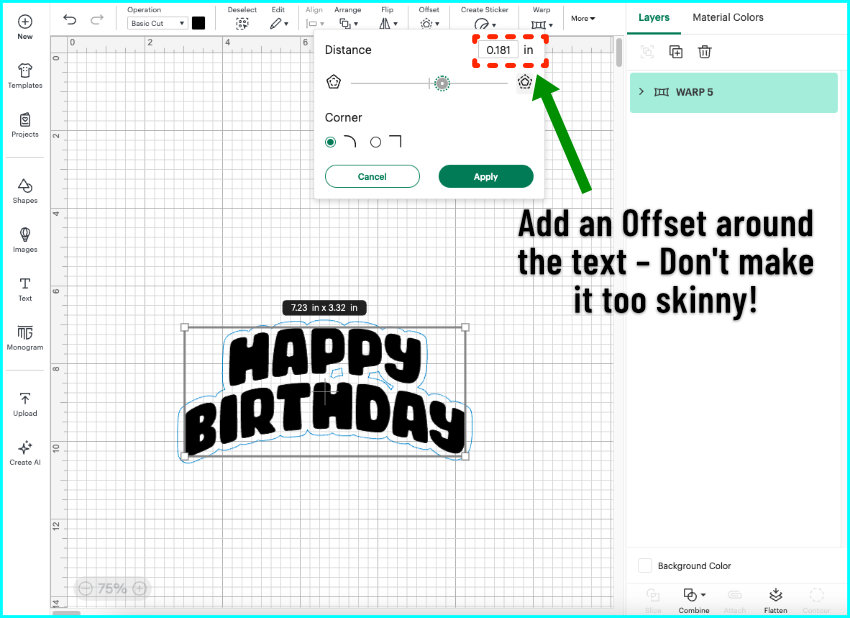850x618 pixels.
Task: Adjust the offset distance slider handle
Action: tap(442, 83)
